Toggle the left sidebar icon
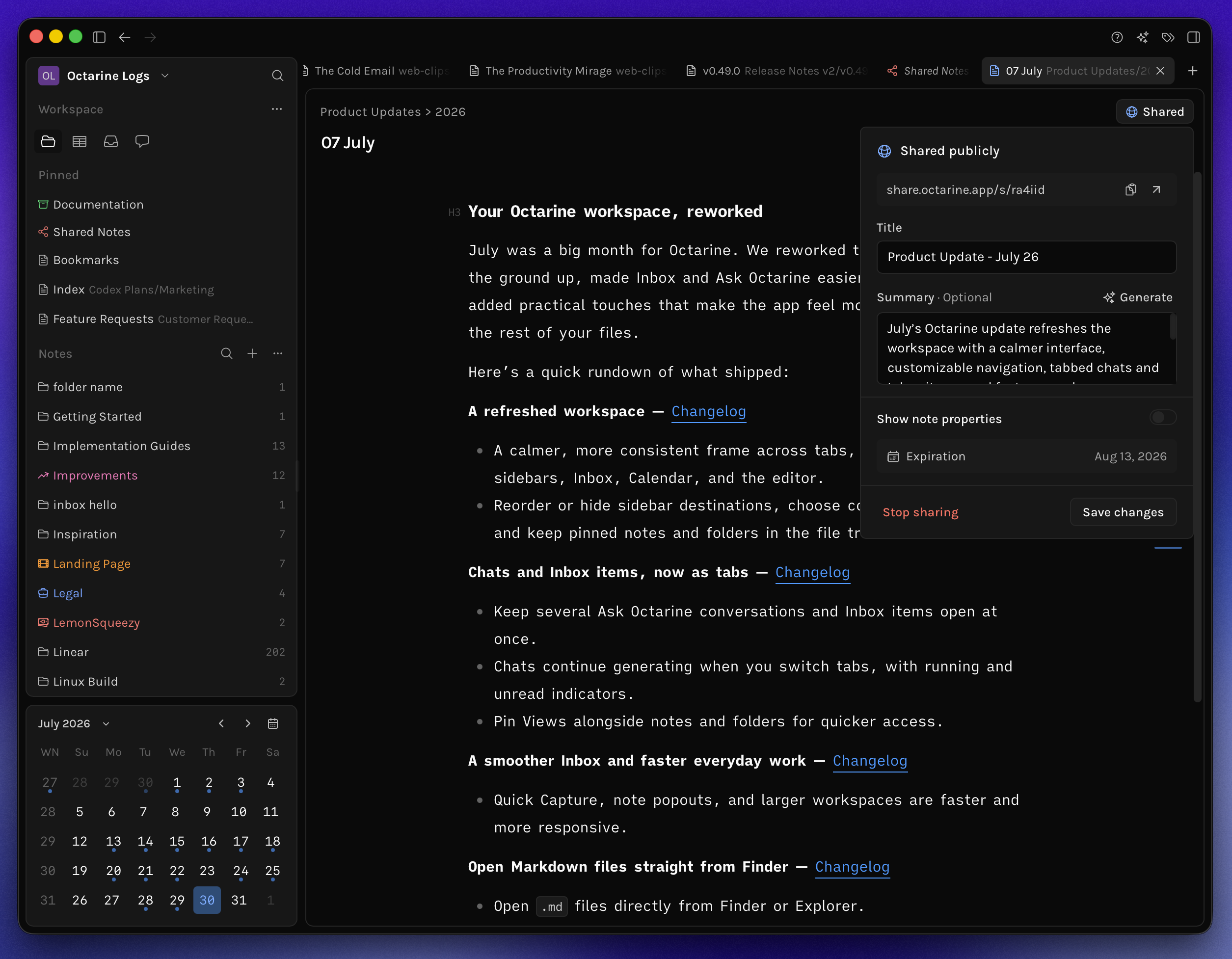The width and height of the screenshot is (1232, 959). point(99,37)
